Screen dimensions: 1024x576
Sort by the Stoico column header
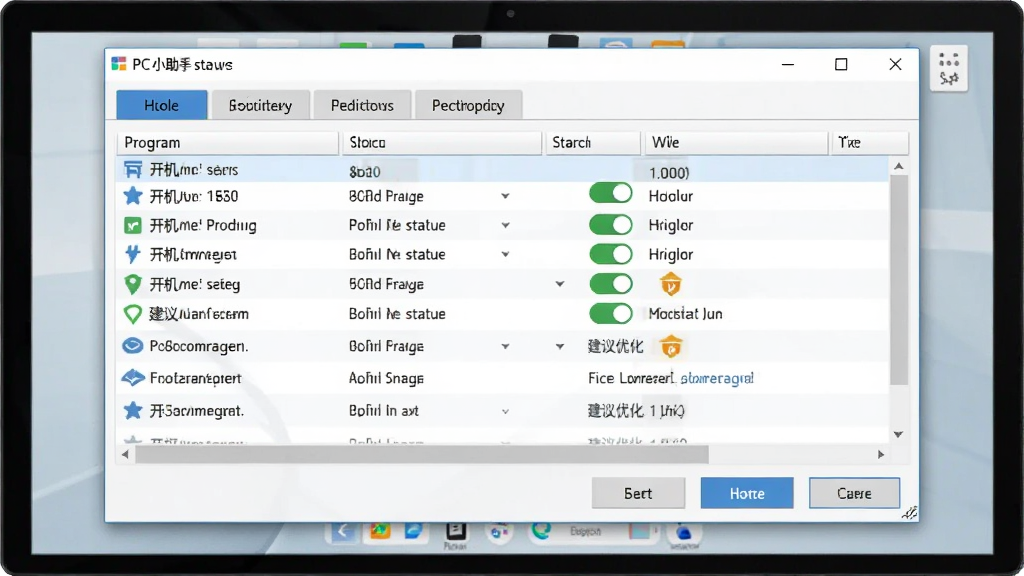tap(442, 142)
